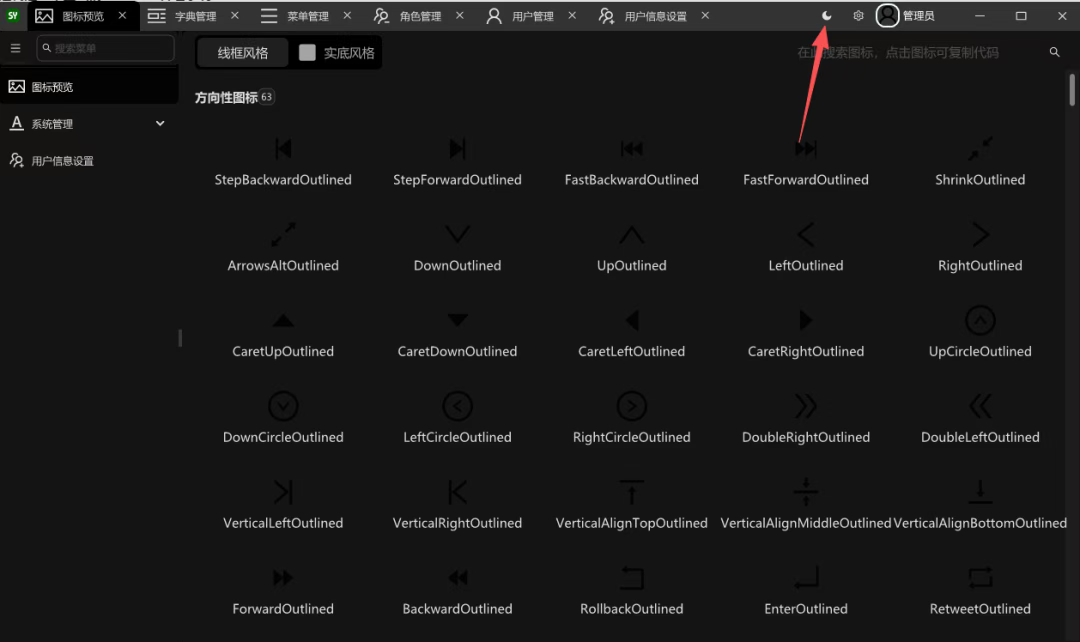Toggle dark mode with the moon icon
Screen dimensions: 1080x642
click(x=826, y=16)
